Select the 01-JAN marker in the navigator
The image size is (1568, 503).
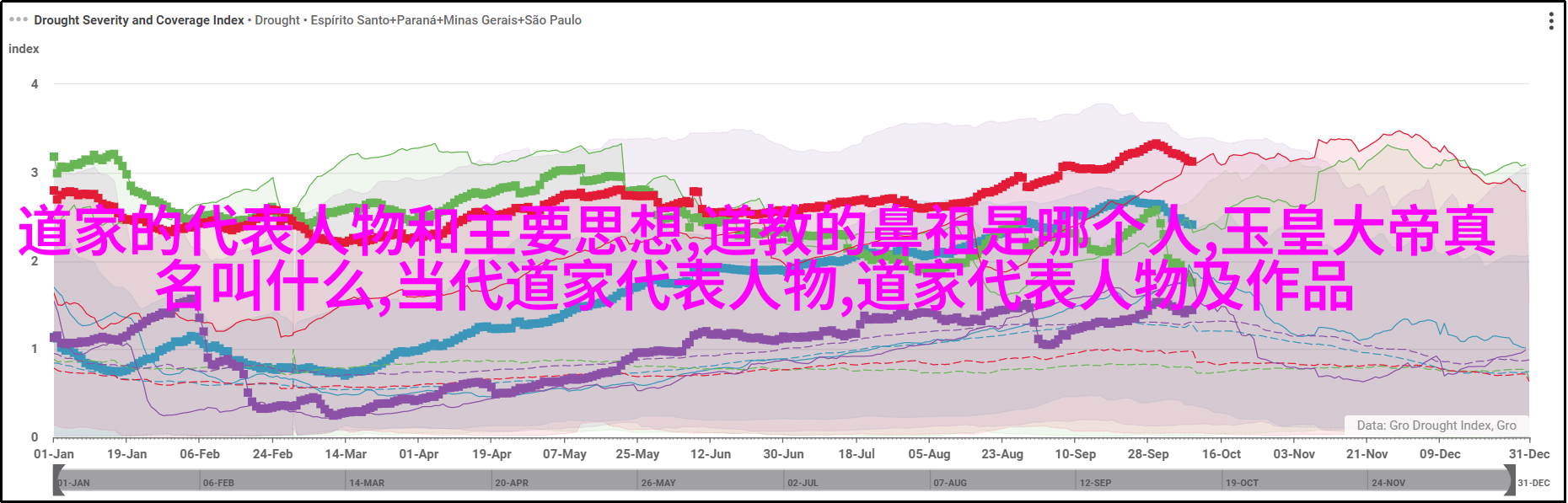click(x=74, y=483)
